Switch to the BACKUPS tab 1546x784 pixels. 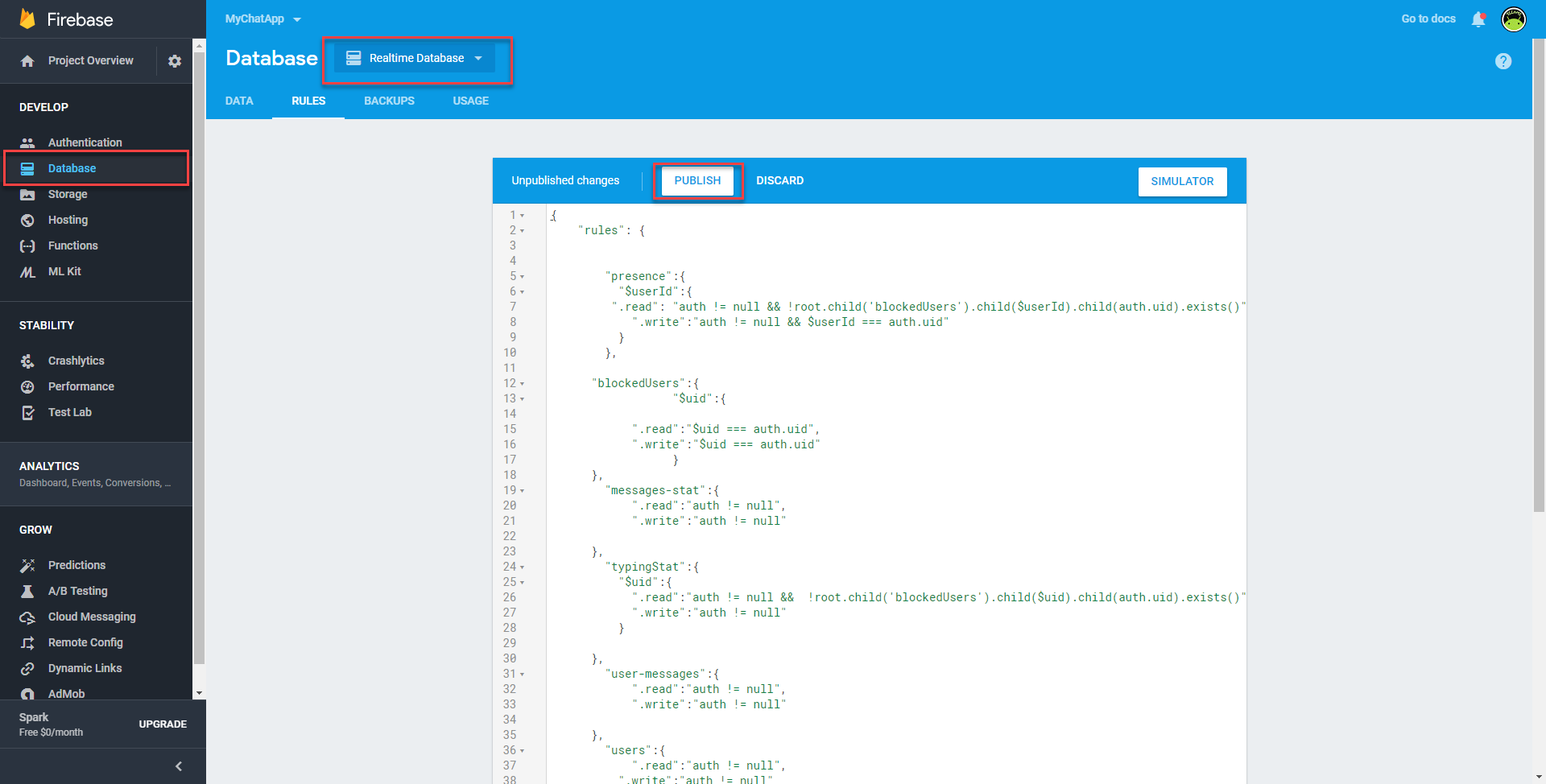pos(389,101)
